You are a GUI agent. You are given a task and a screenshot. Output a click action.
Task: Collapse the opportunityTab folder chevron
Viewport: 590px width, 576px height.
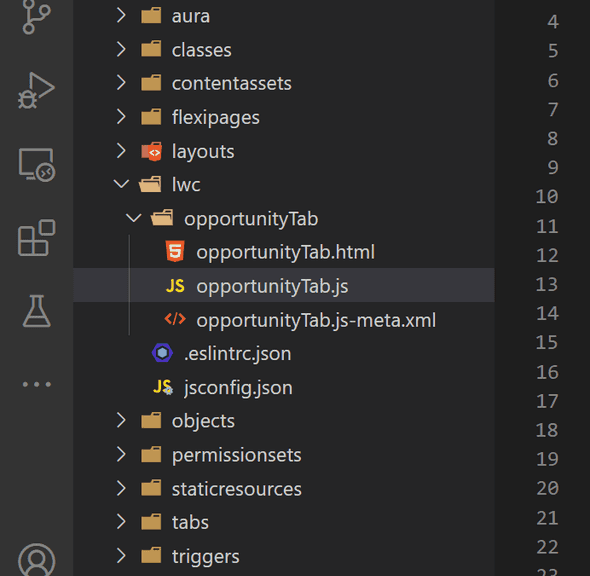tap(134, 218)
